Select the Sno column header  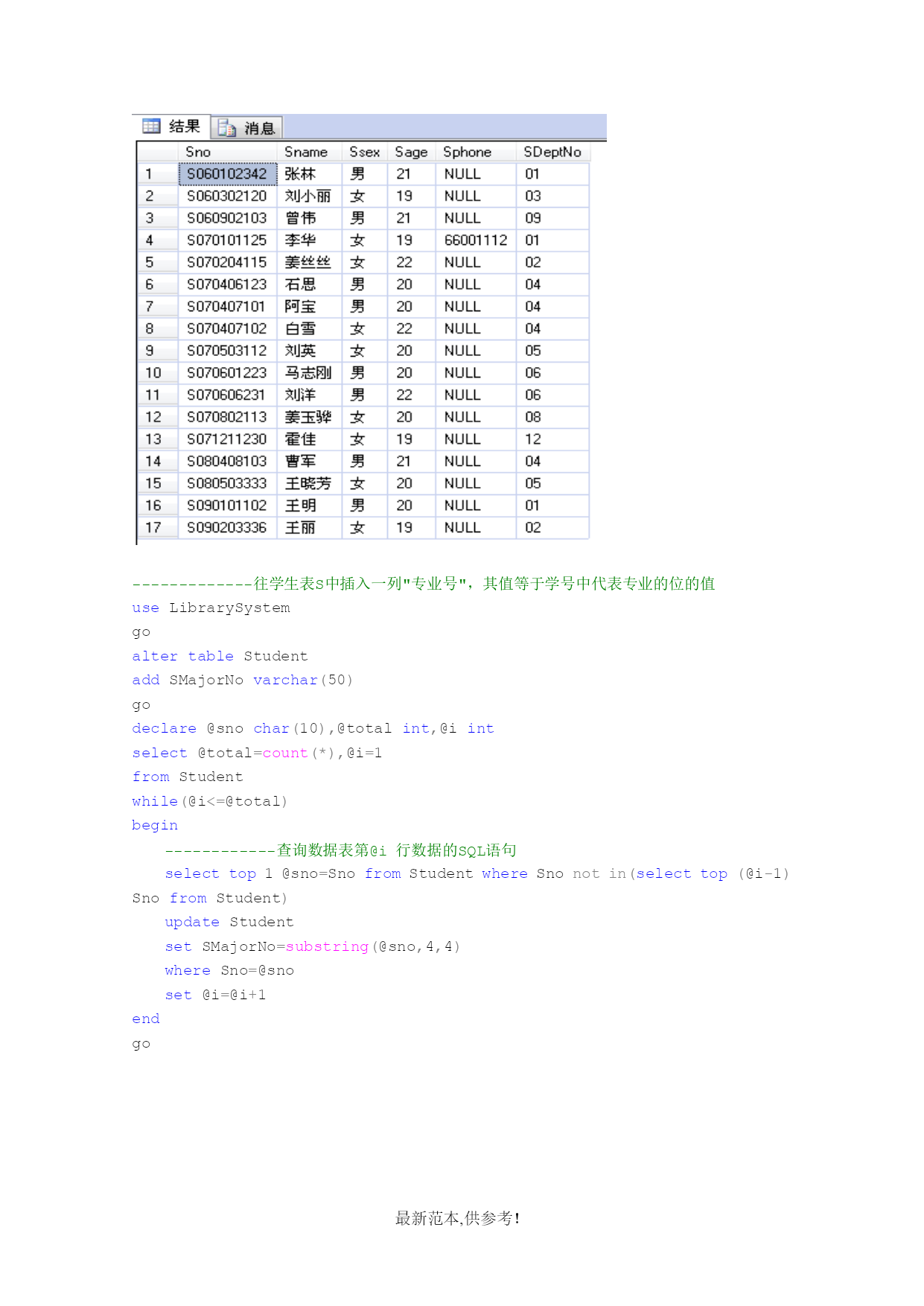[x=228, y=152]
